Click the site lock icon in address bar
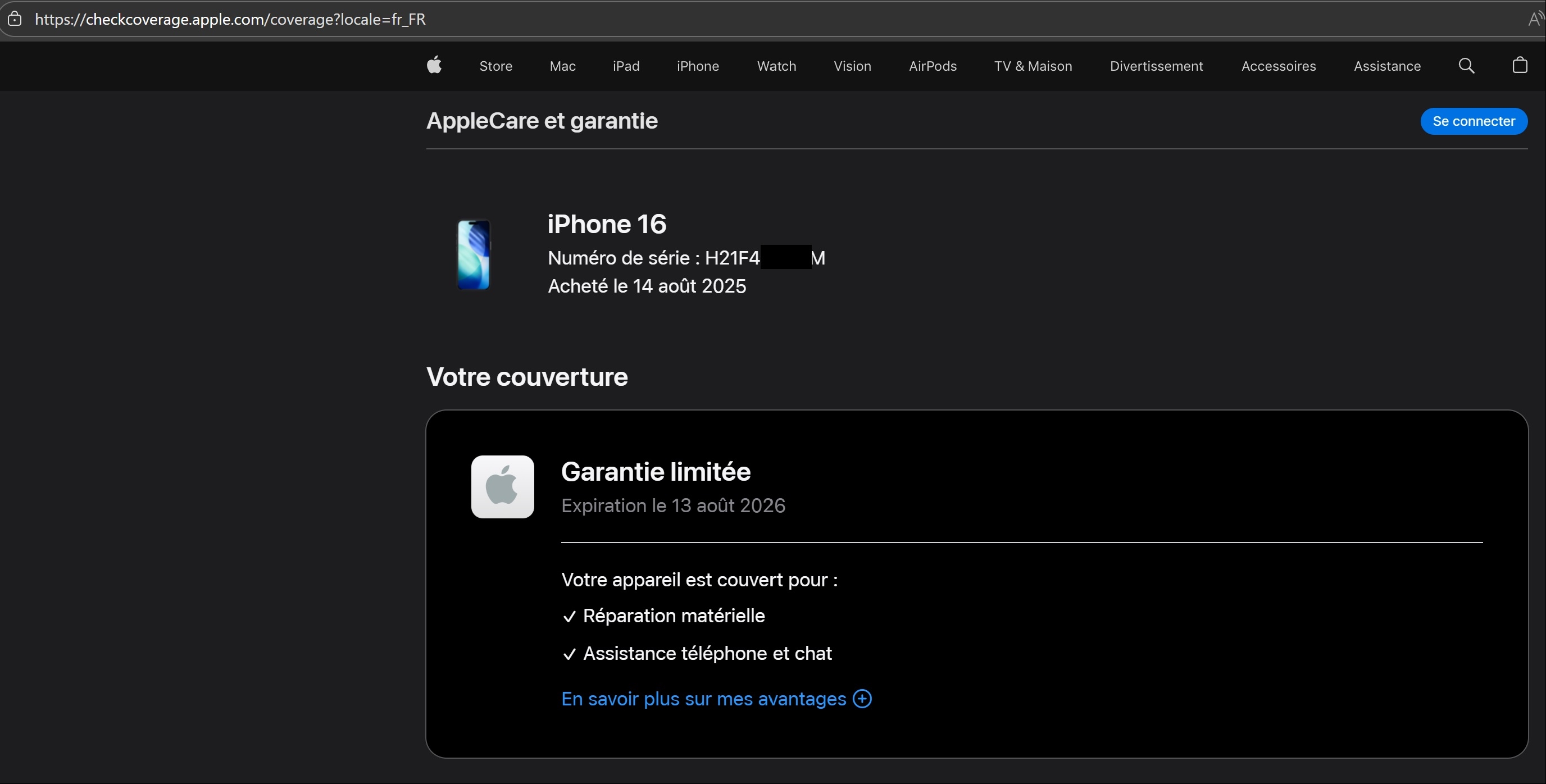 [x=15, y=19]
